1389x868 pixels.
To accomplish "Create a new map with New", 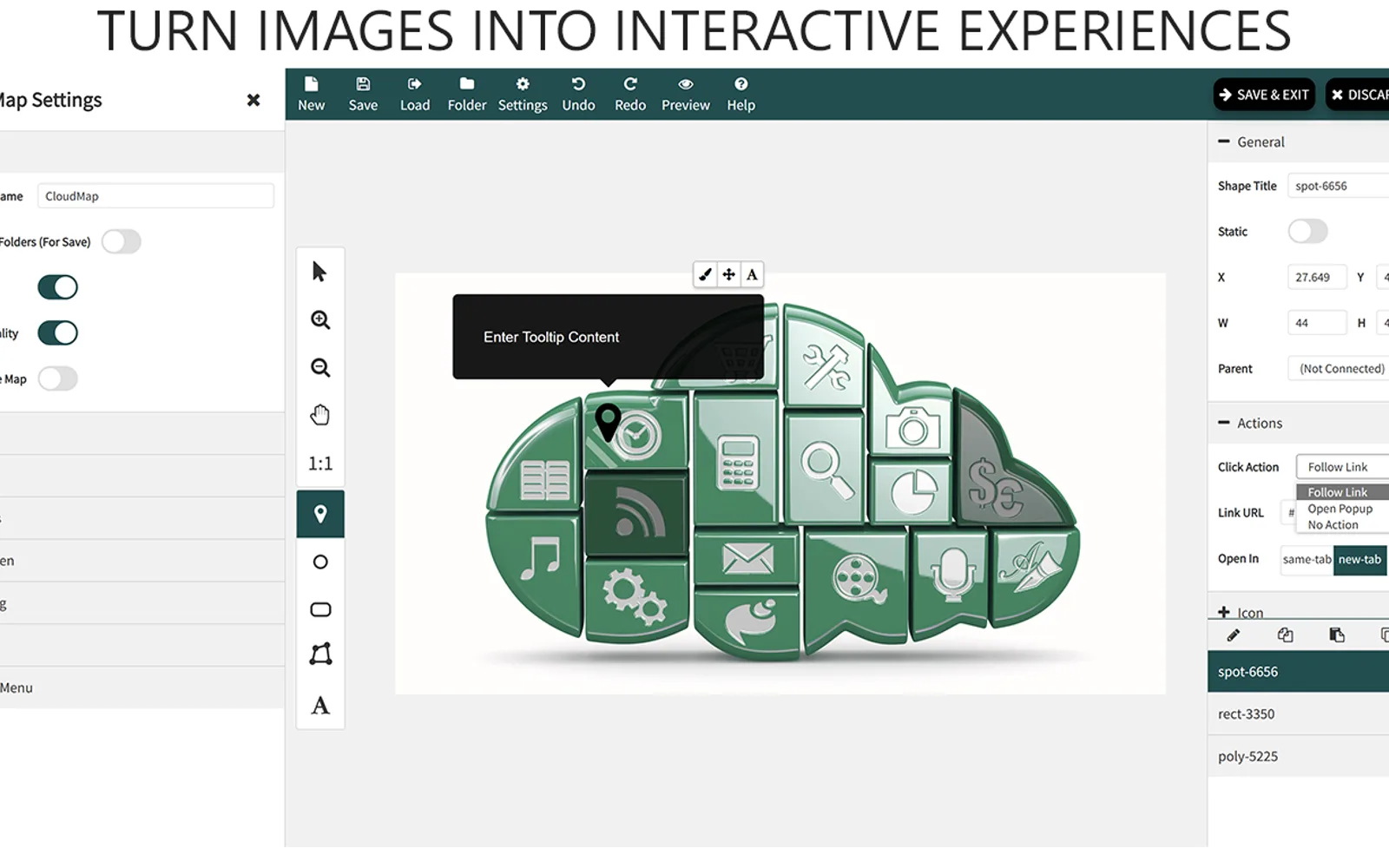I will [x=311, y=94].
